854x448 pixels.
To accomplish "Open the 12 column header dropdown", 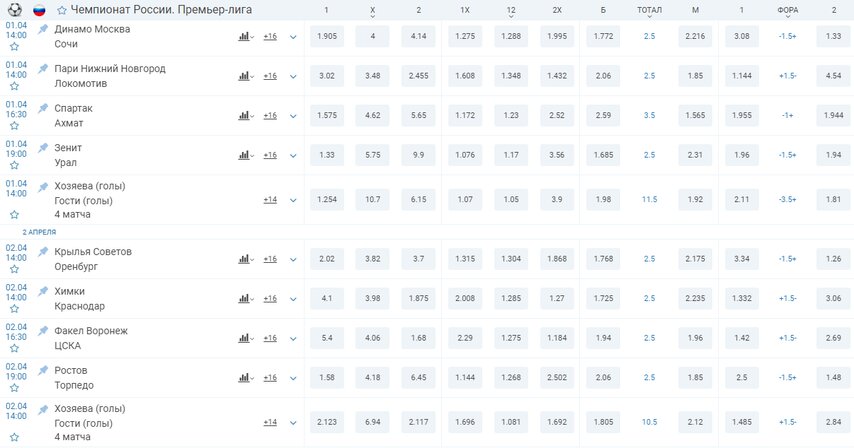I will point(511,17).
